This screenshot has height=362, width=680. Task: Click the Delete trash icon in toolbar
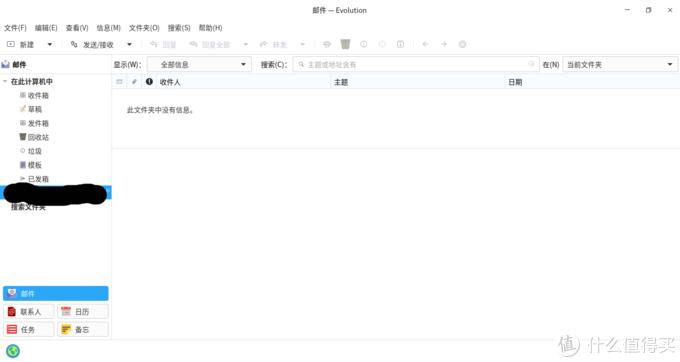pos(345,44)
